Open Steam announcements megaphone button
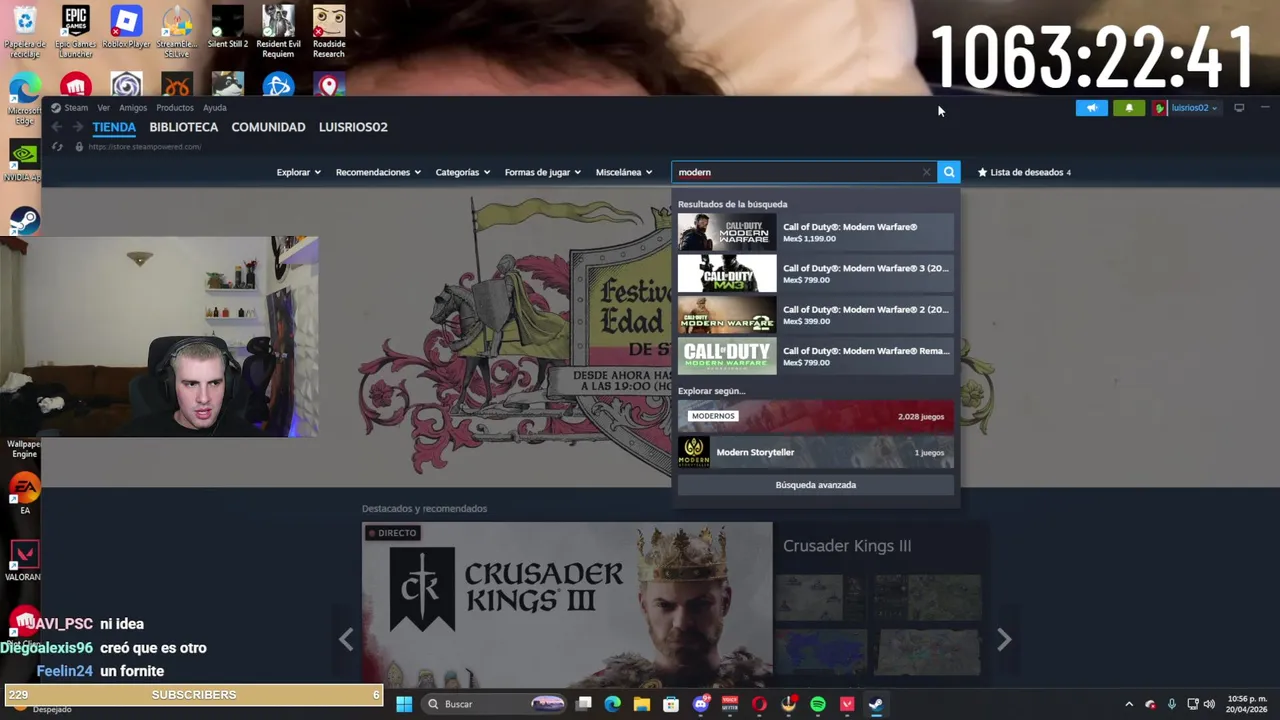This screenshot has width=1280, height=720. [x=1091, y=108]
